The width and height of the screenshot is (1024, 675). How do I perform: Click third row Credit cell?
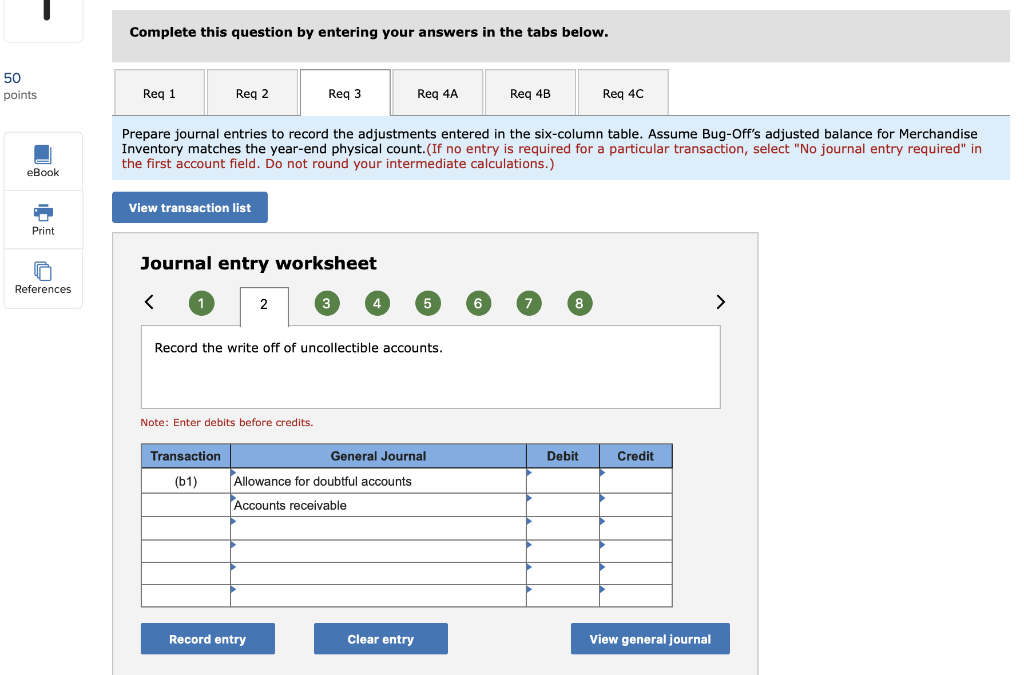pos(636,528)
